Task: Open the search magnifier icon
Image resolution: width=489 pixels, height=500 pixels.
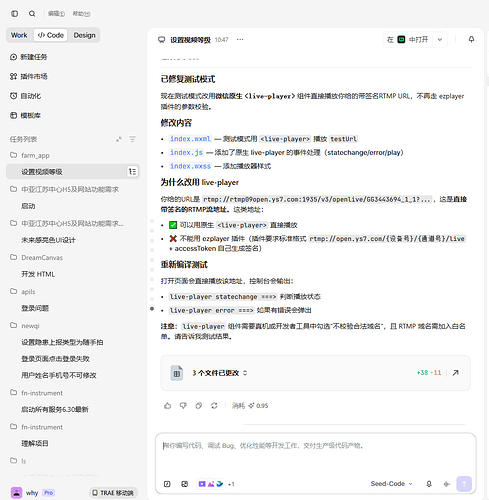Action: click(32, 14)
